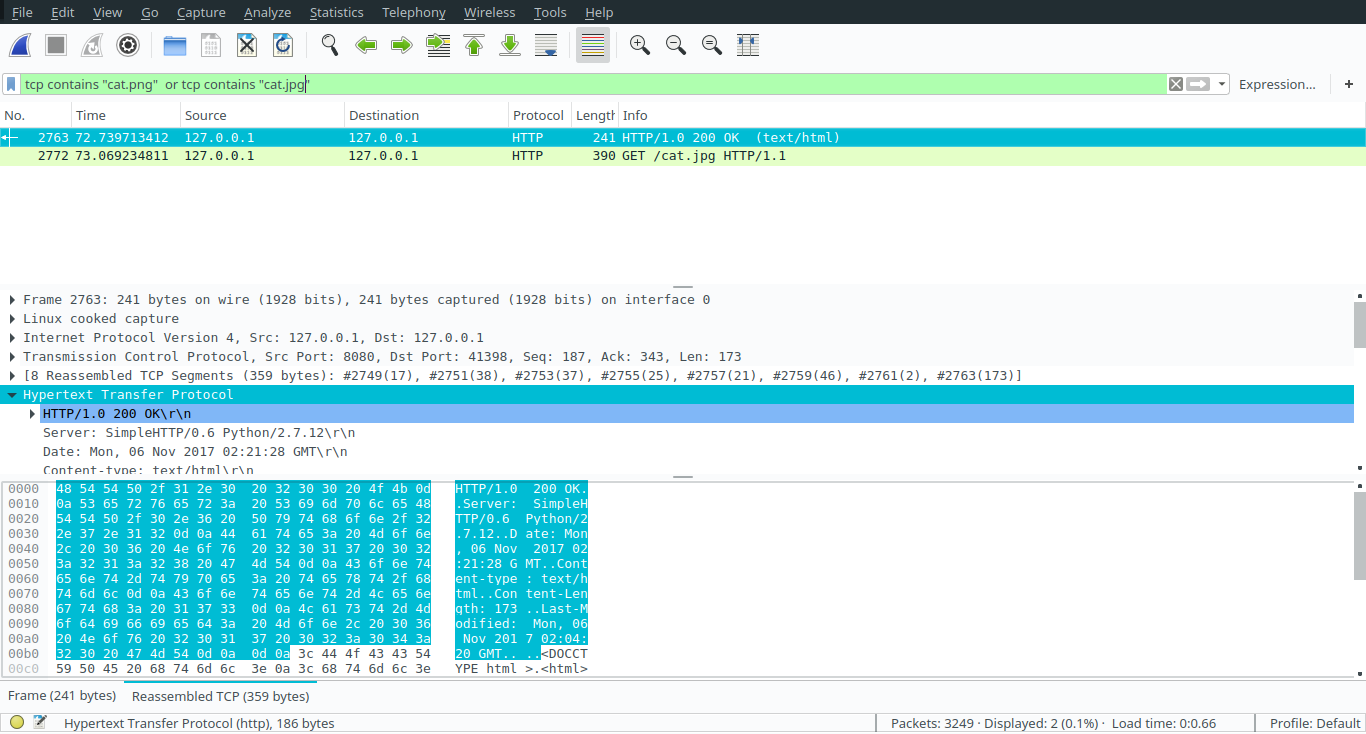Screen dimensions: 1366x734
Task: Open capture options gear icon
Action: 128,45
